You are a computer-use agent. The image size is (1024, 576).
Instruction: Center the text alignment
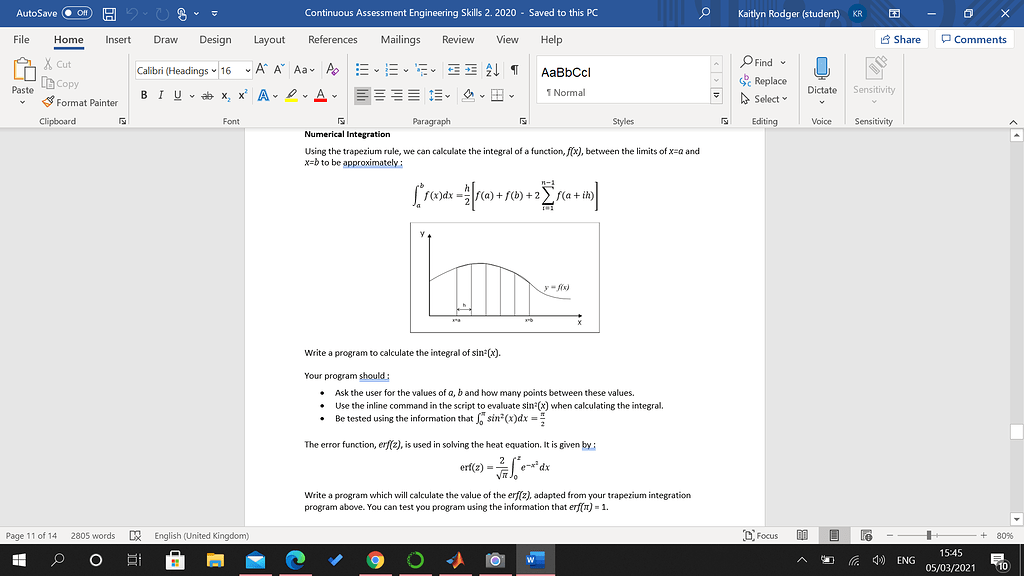[x=379, y=95]
